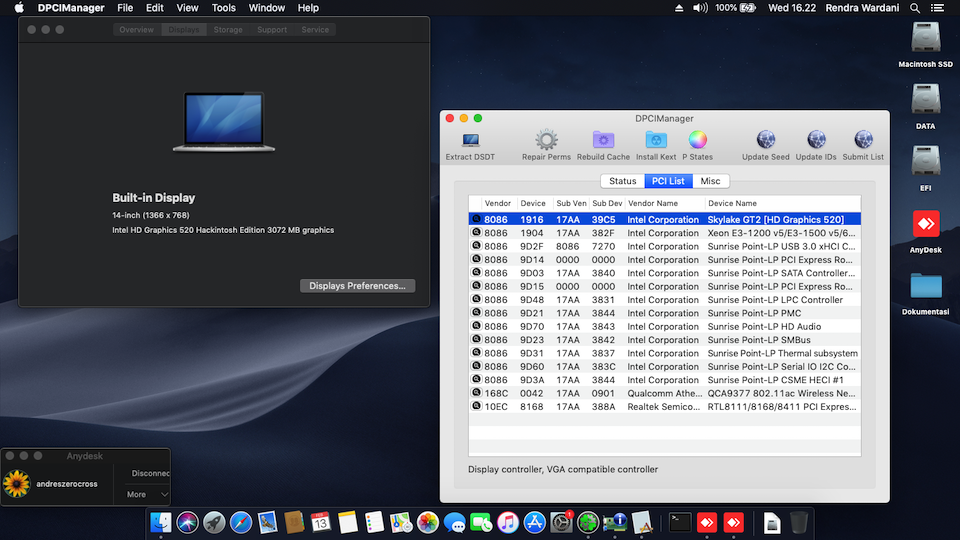Open the App Store from the dock
This screenshot has width=960, height=540.
534,522
